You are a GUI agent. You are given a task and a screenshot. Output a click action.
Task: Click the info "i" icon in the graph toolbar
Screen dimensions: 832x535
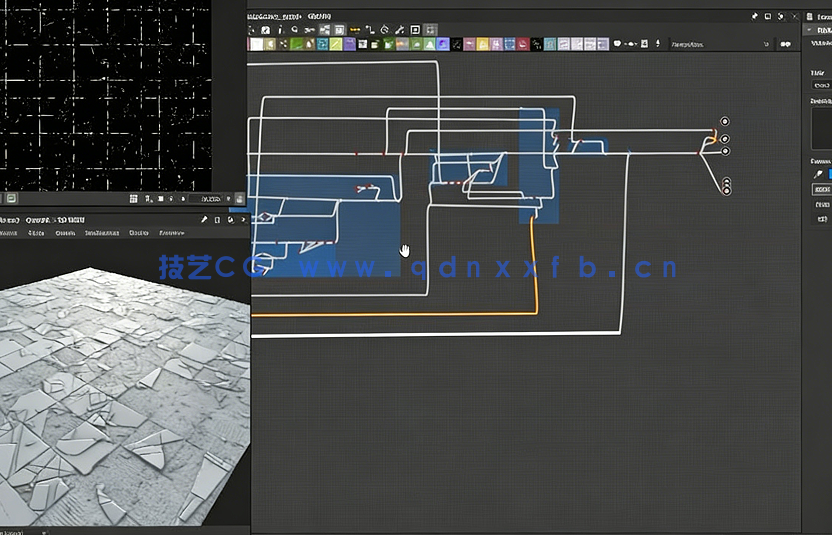pos(280,30)
